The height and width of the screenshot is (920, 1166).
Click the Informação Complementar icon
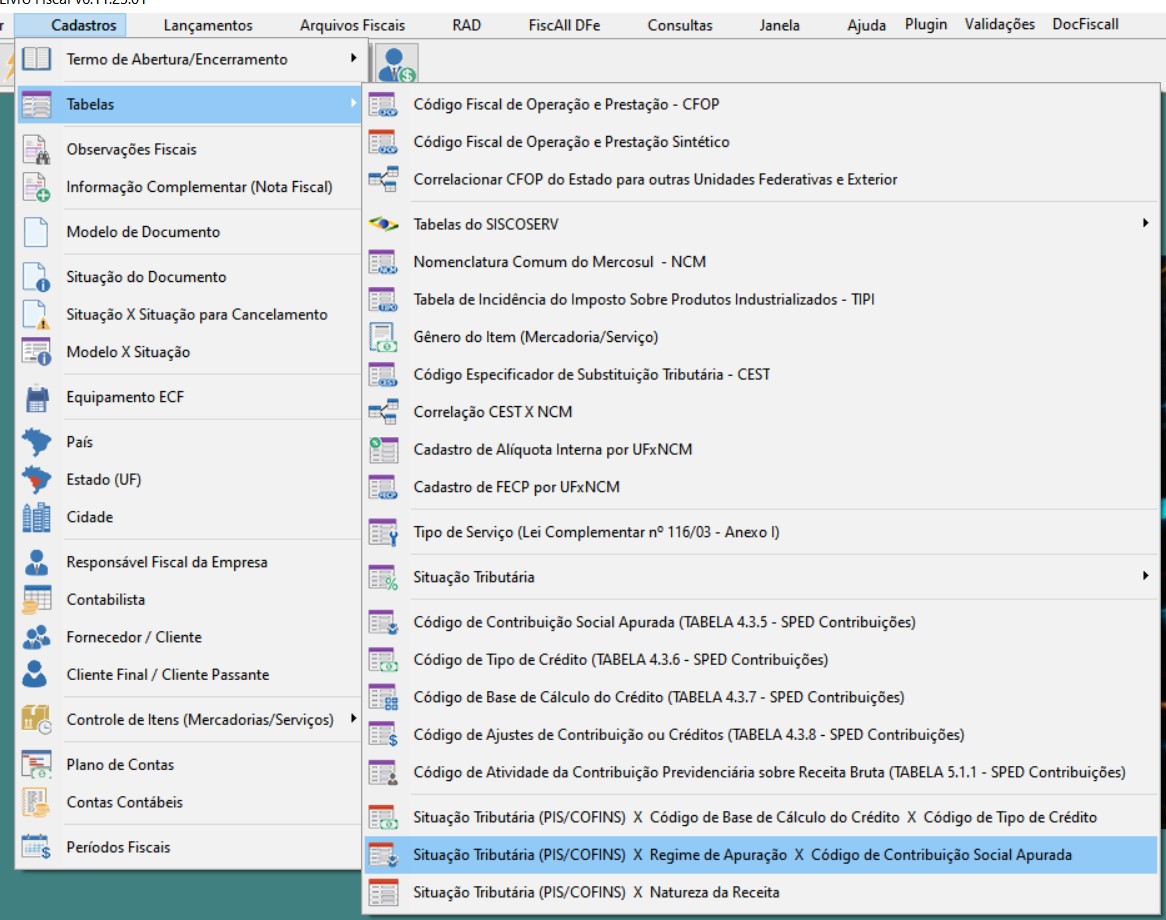pyautogui.click(x=36, y=187)
